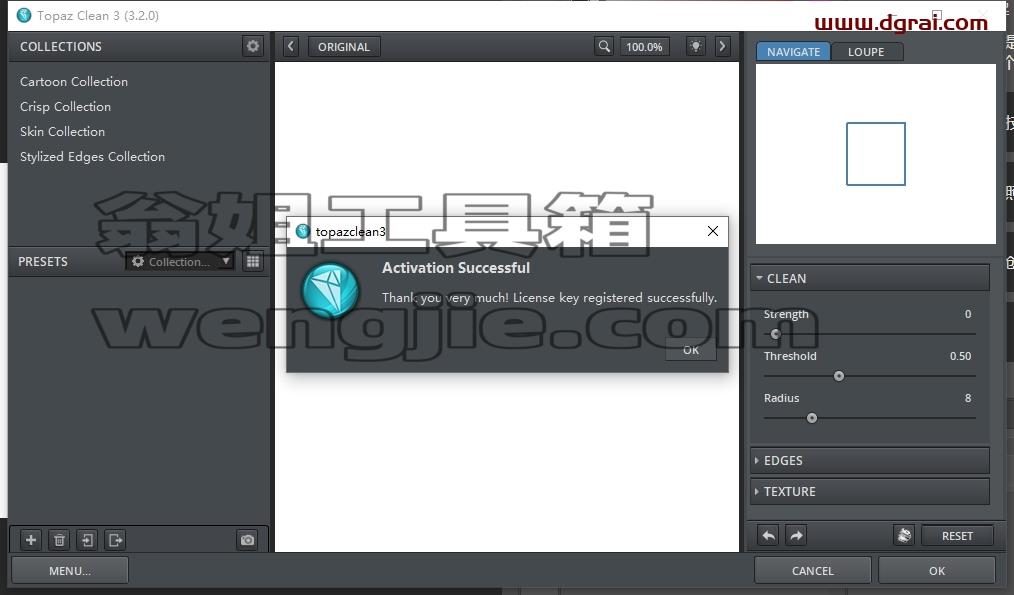This screenshot has width=1014, height=595.
Task: Close the topazclean3 dialog
Action: point(713,231)
